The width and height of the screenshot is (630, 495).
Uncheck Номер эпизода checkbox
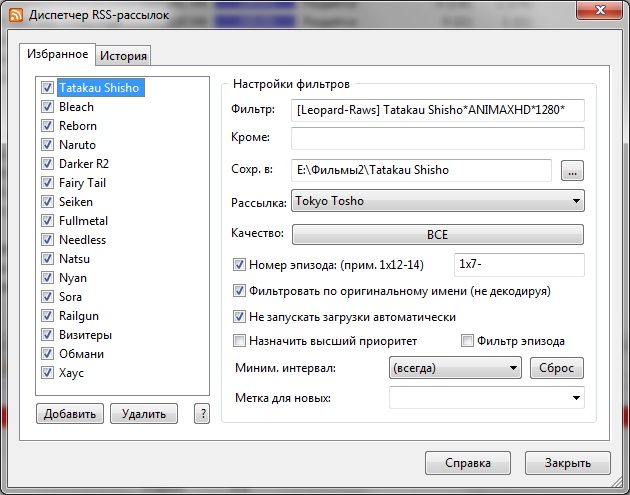[x=239, y=265]
